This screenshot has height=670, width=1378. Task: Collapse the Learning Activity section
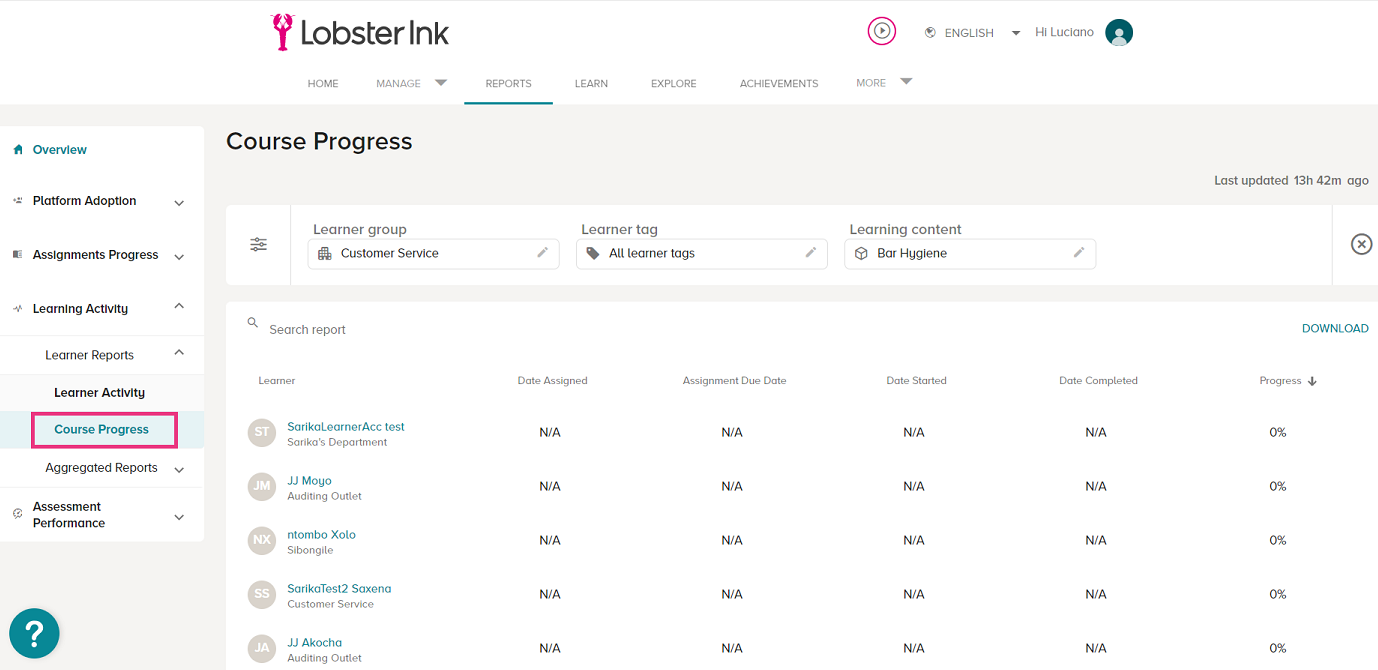(179, 306)
